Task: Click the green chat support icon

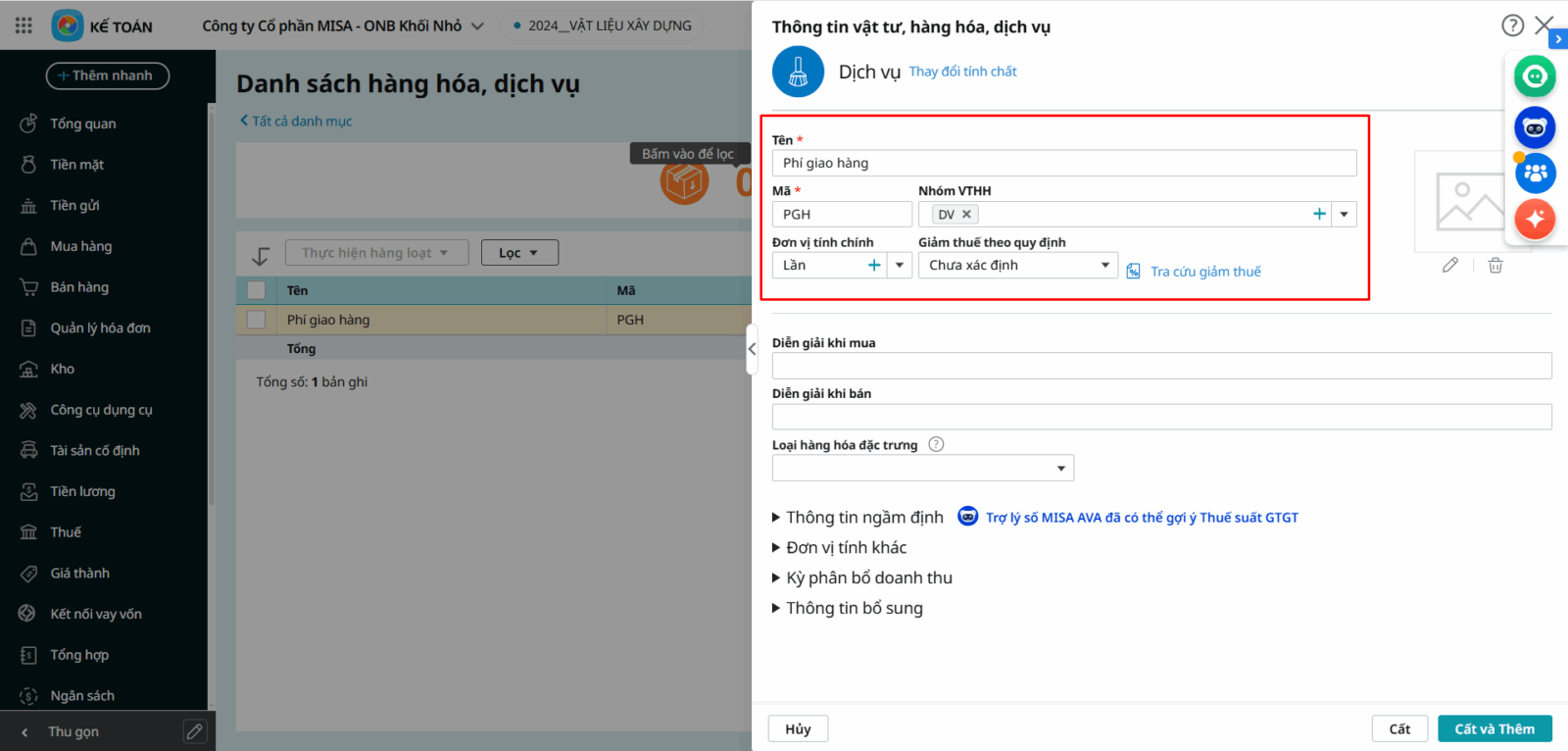Action: click(1535, 76)
